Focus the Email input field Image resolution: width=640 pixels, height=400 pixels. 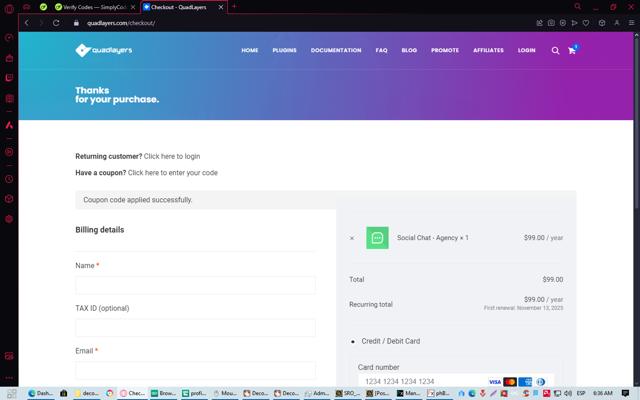click(x=195, y=371)
